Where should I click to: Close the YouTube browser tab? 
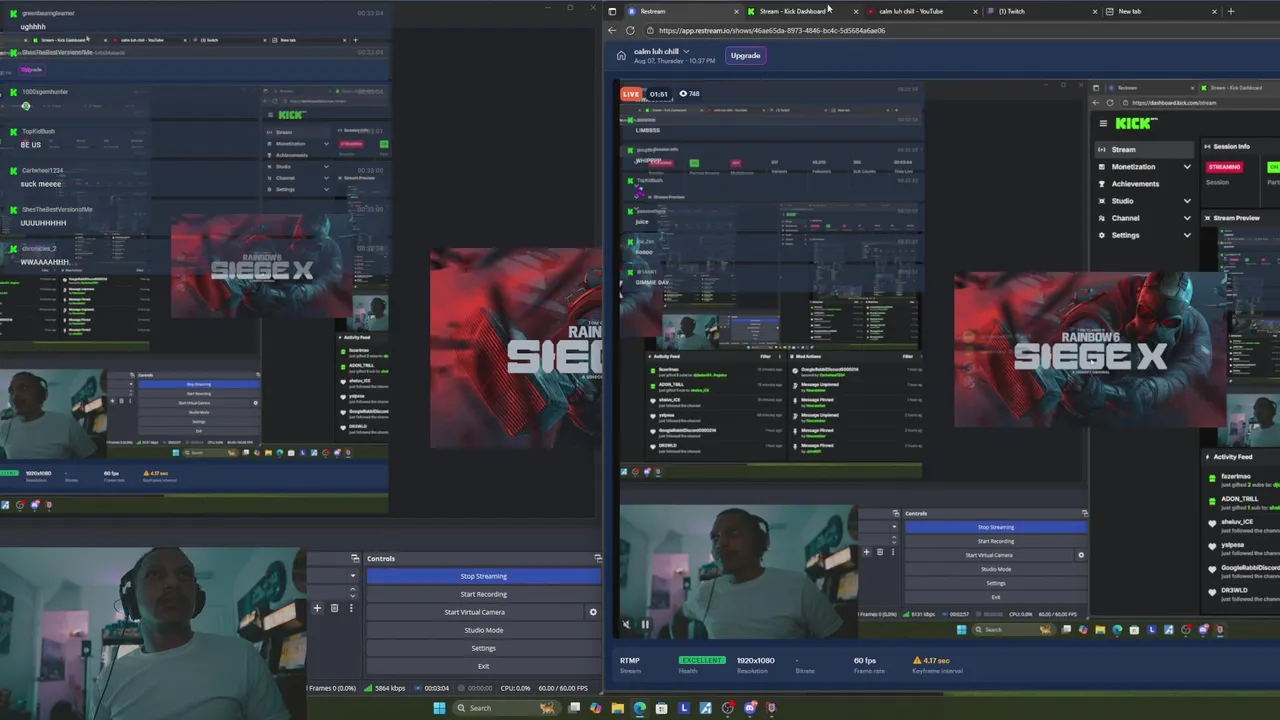tap(975, 11)
